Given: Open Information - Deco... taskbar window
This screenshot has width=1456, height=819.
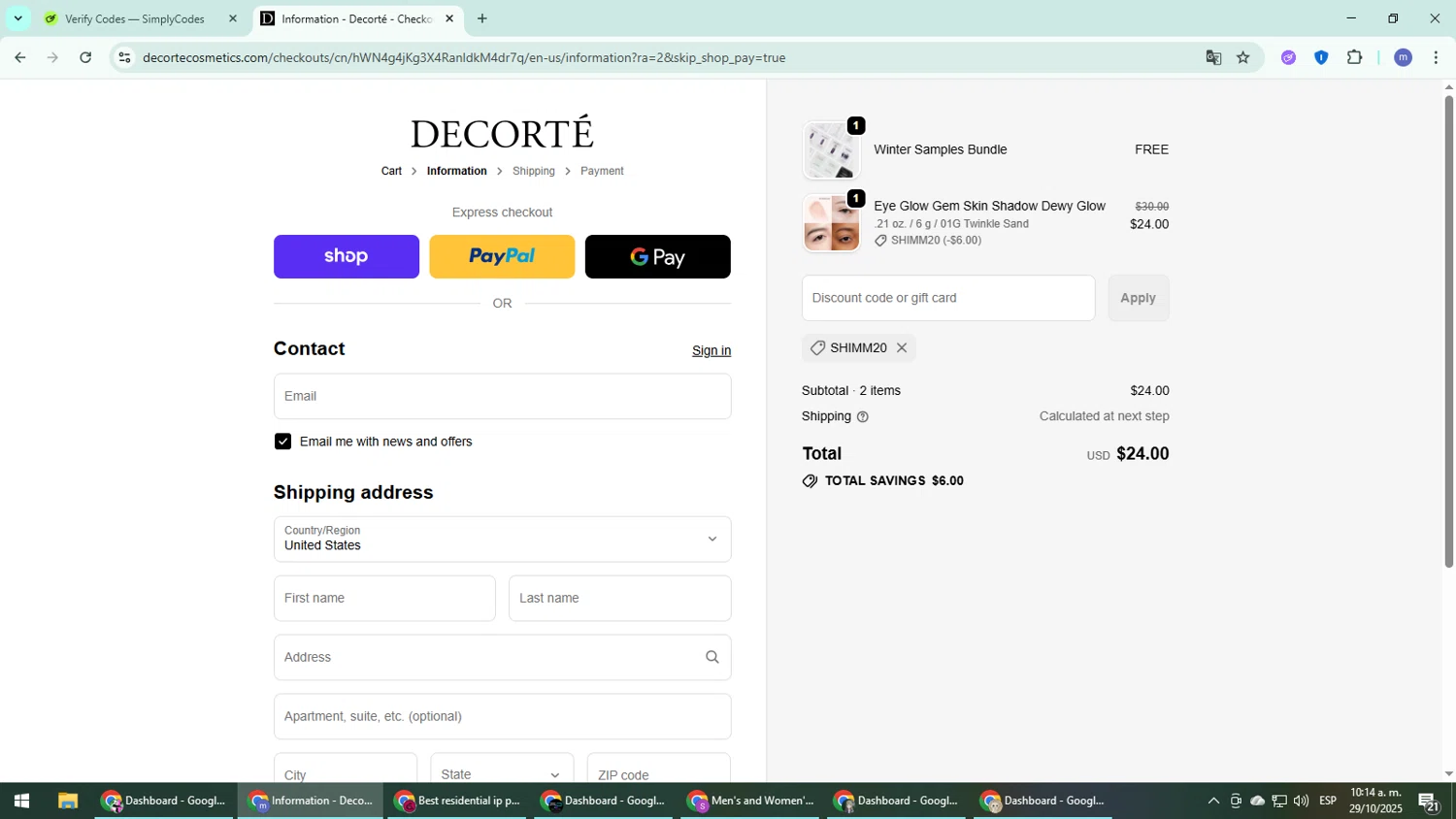Looking at the screenshot, I should click(x=311, y=801).
